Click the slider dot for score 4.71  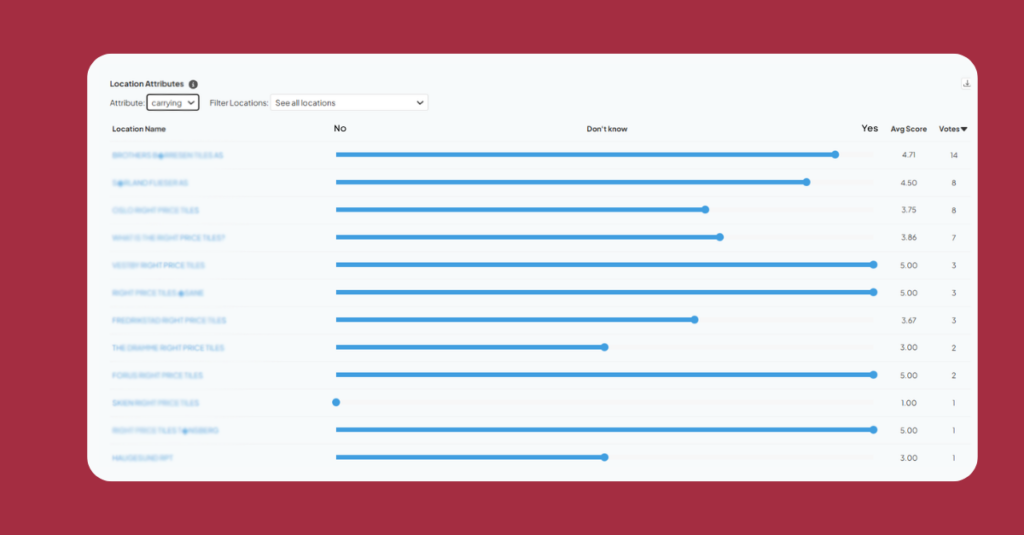(835, 155)
